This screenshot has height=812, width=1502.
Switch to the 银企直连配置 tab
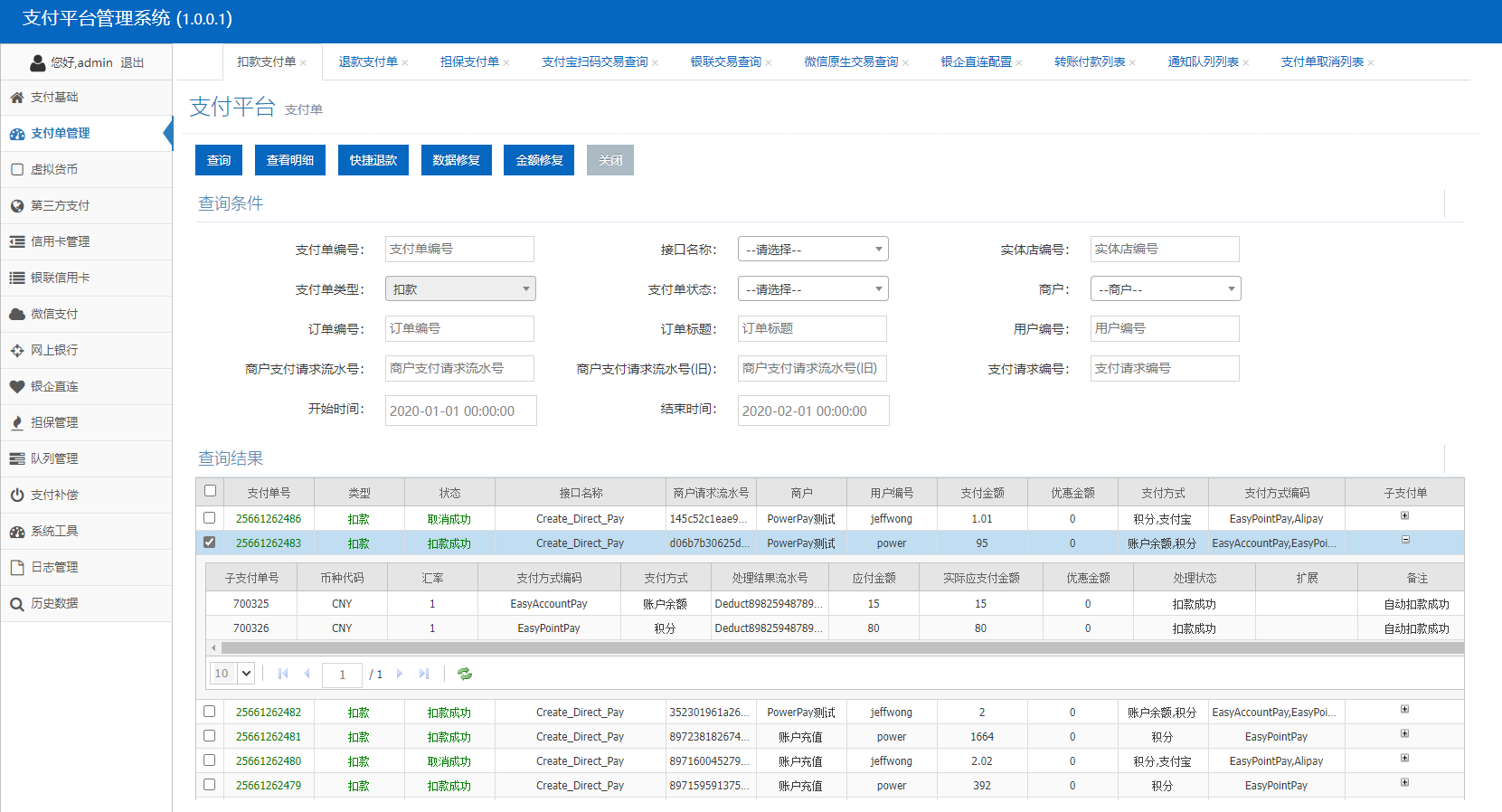coord(977,61)
